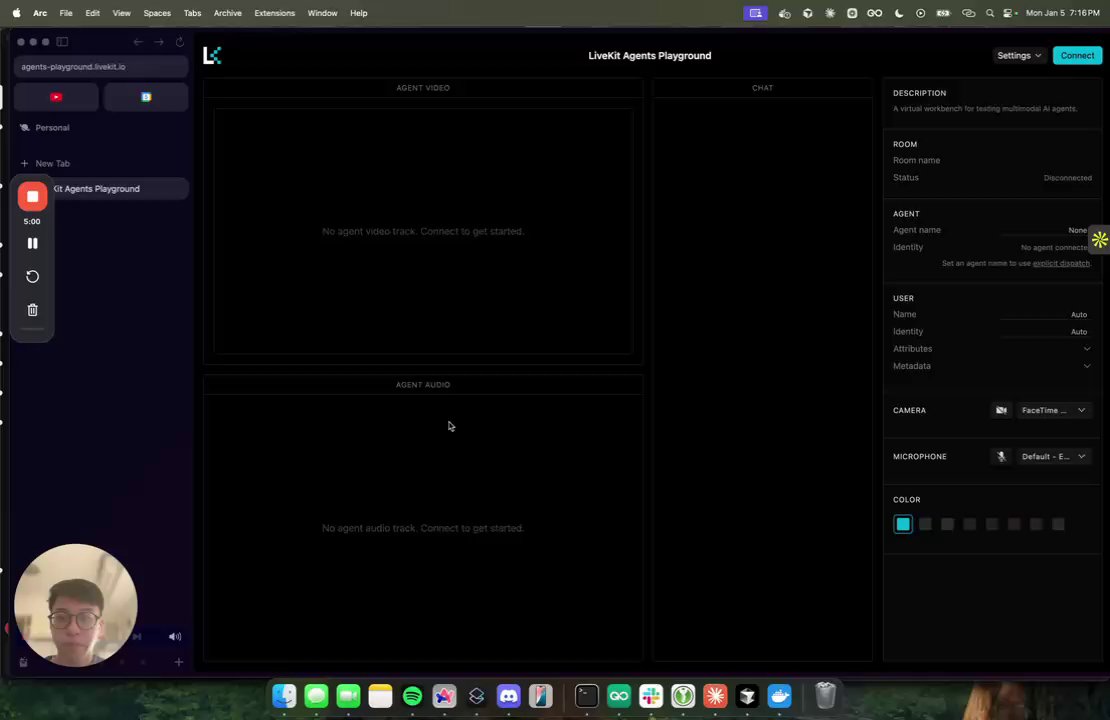The image size is (1110, 720).
Task: Open the Terminal app from the dock
Action: [587, 696]
